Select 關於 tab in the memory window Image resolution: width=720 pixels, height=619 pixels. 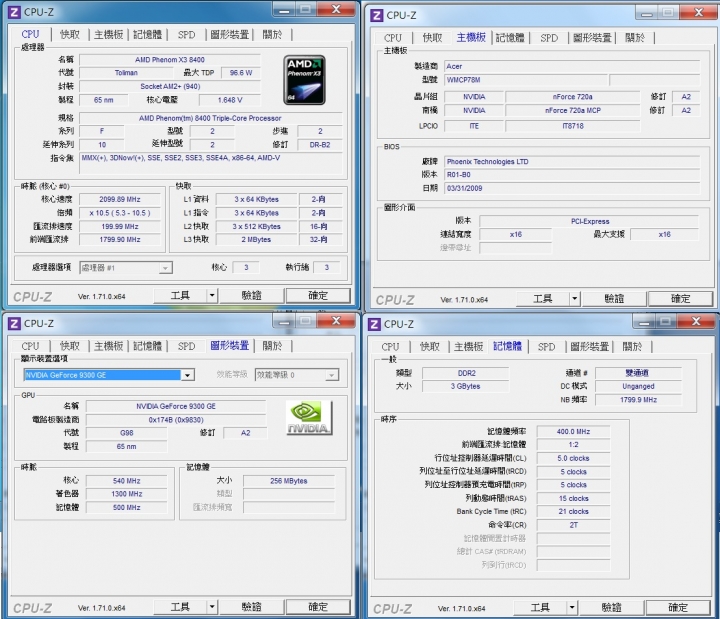click(632, 347)
